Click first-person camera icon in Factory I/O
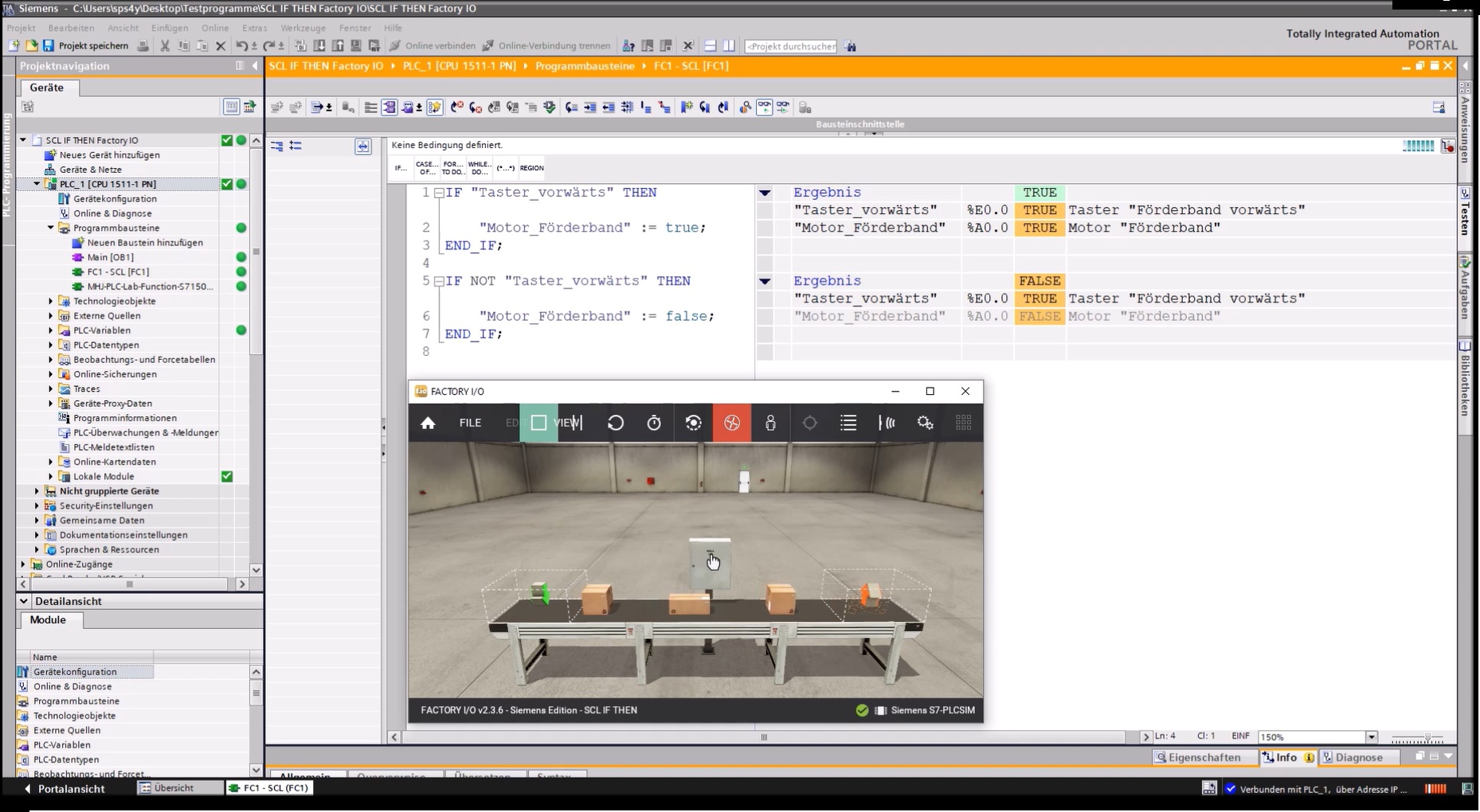 (x=770, y=423)
